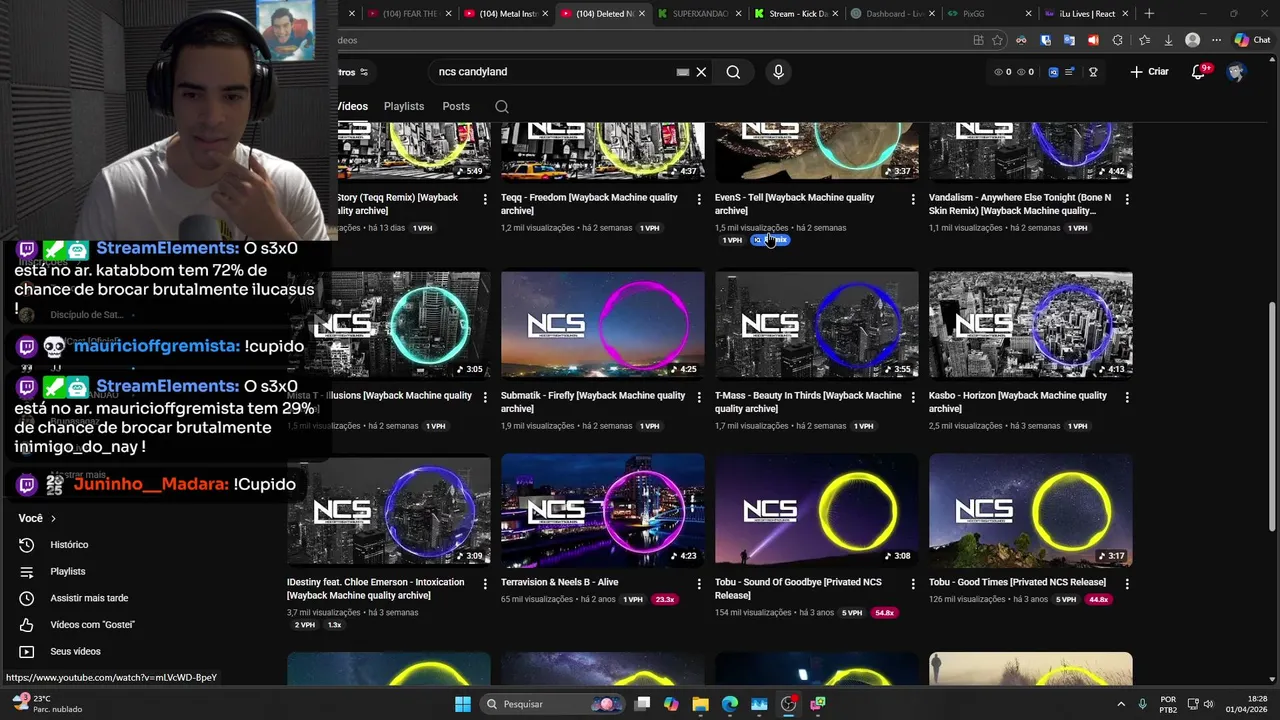Open options menu for Kasbo - Horizon video

pos(1127,397)
